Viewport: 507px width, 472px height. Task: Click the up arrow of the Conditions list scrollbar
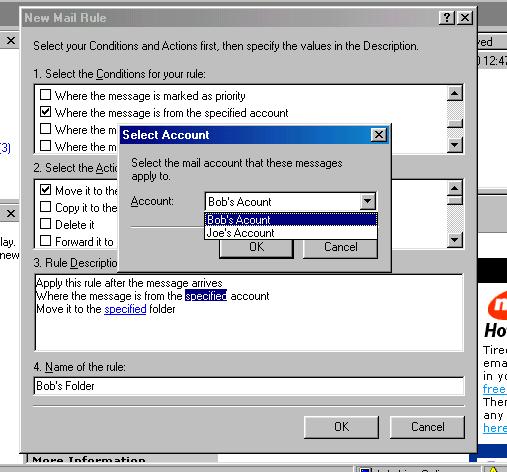(x=455, y=93)
